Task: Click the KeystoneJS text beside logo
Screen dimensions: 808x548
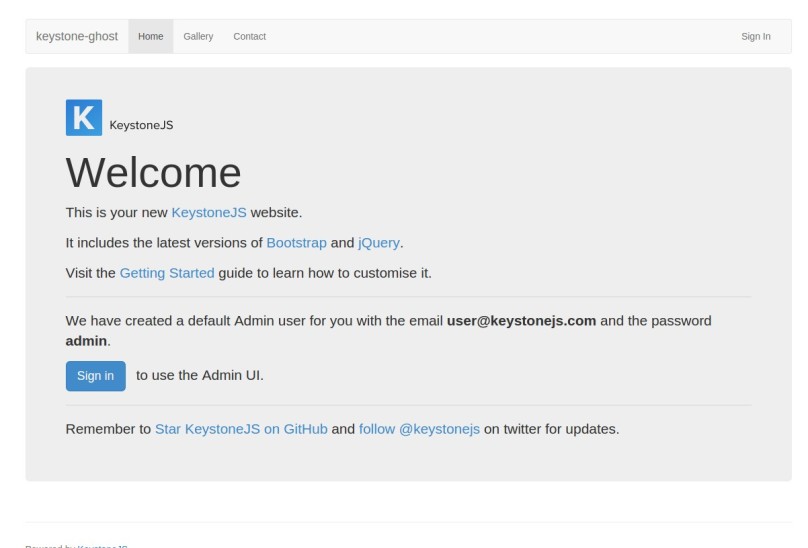Action: (141, 125)
